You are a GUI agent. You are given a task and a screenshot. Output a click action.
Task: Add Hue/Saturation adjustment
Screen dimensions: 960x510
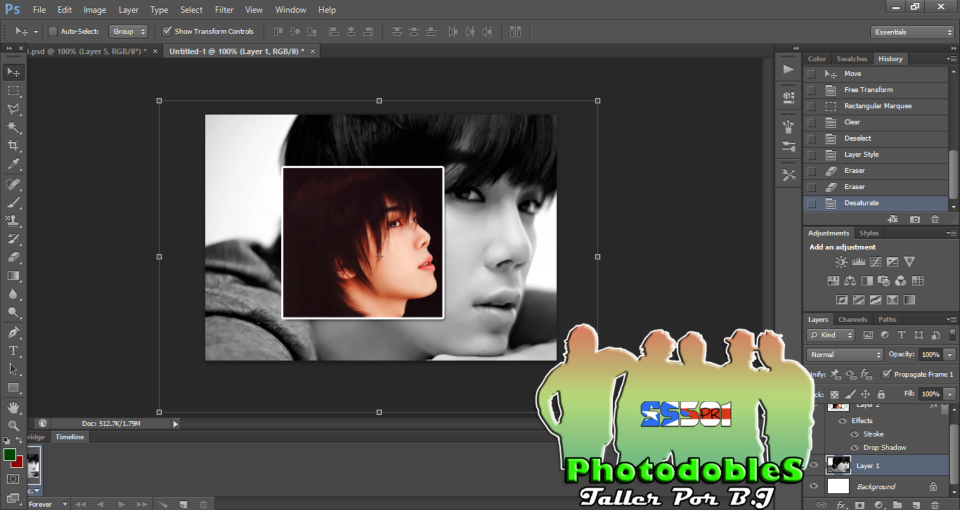point(833,281)
